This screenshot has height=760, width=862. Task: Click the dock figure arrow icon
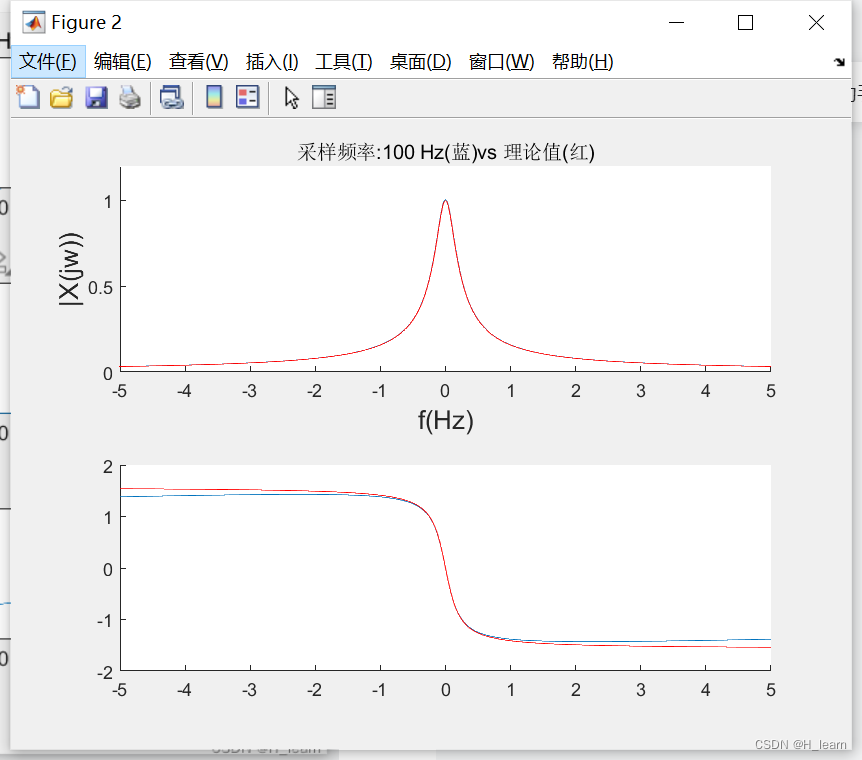(839, 62)
